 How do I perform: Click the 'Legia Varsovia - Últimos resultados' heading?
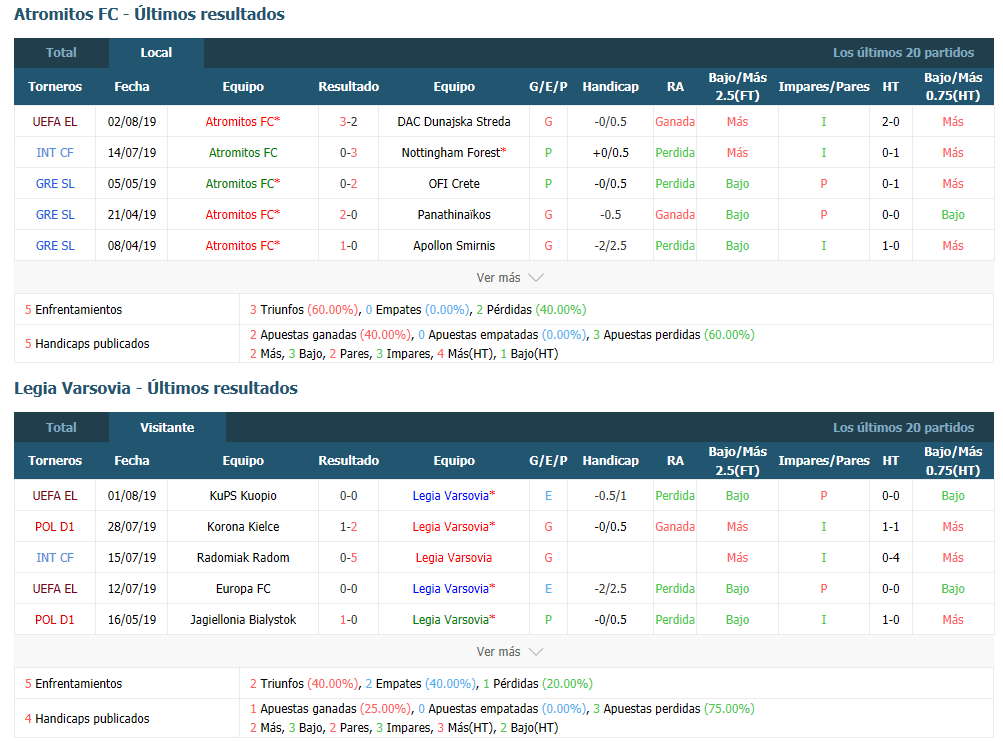[156, 388]
